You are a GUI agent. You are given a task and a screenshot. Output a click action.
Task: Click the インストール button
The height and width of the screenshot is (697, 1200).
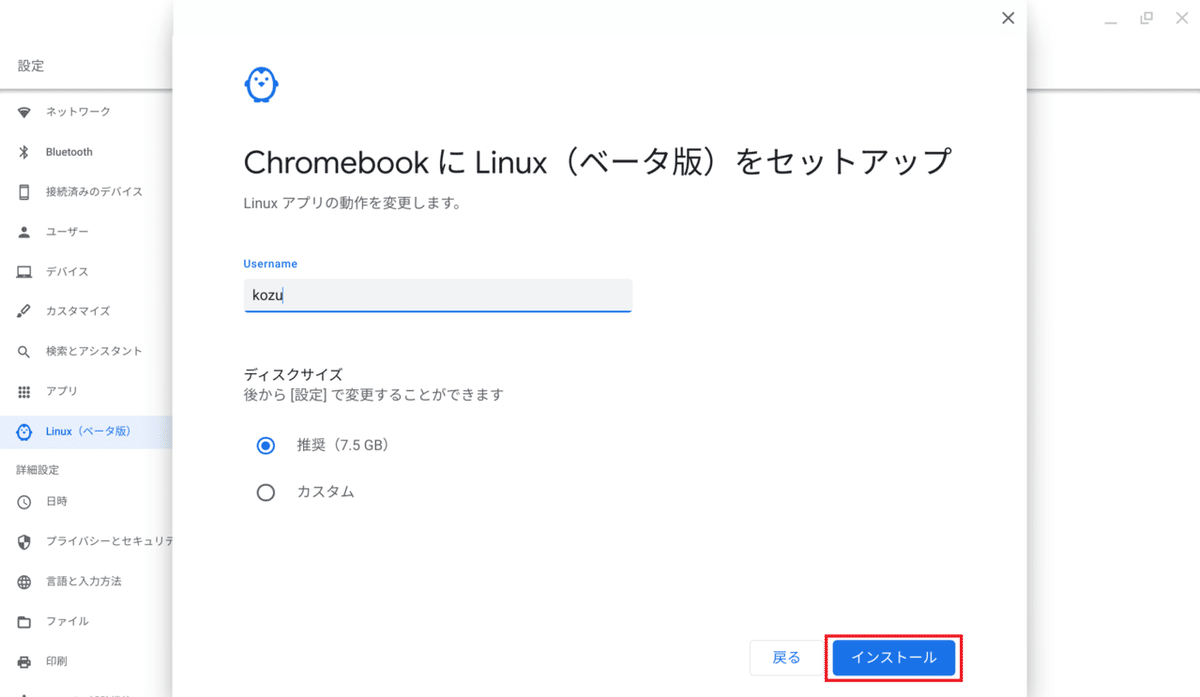[x=893, y=658]
